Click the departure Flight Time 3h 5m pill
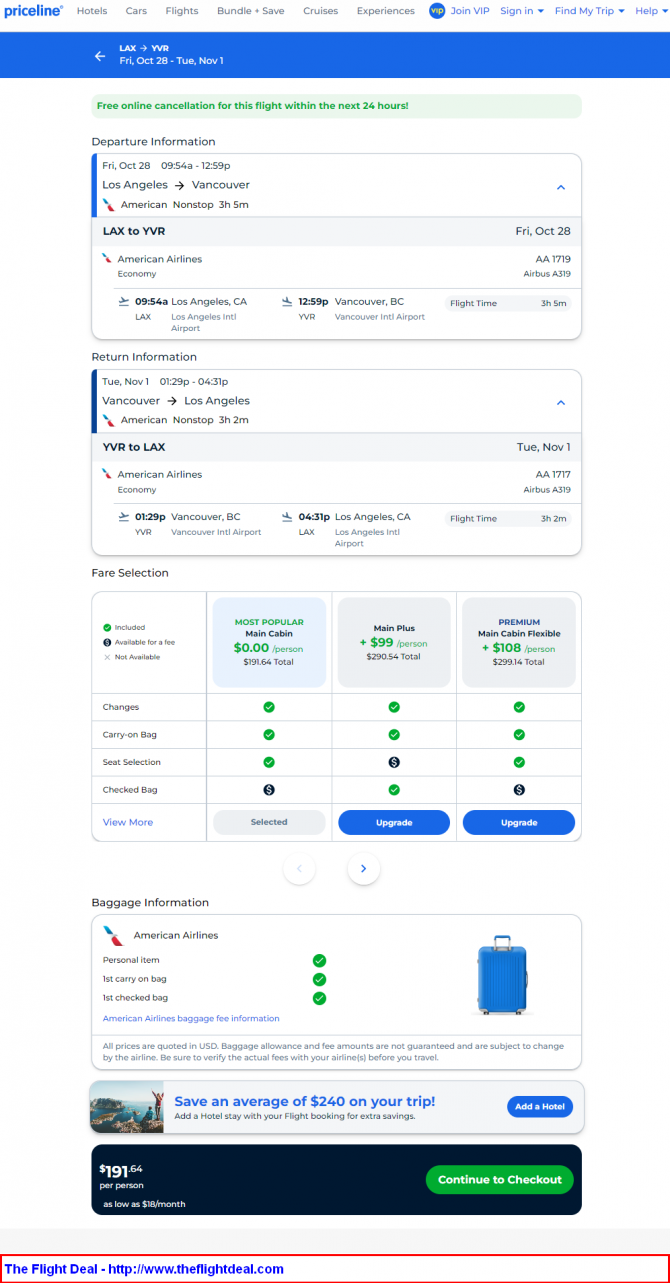670x1283 pixels. pyautogui.click(x=508, y=303)
